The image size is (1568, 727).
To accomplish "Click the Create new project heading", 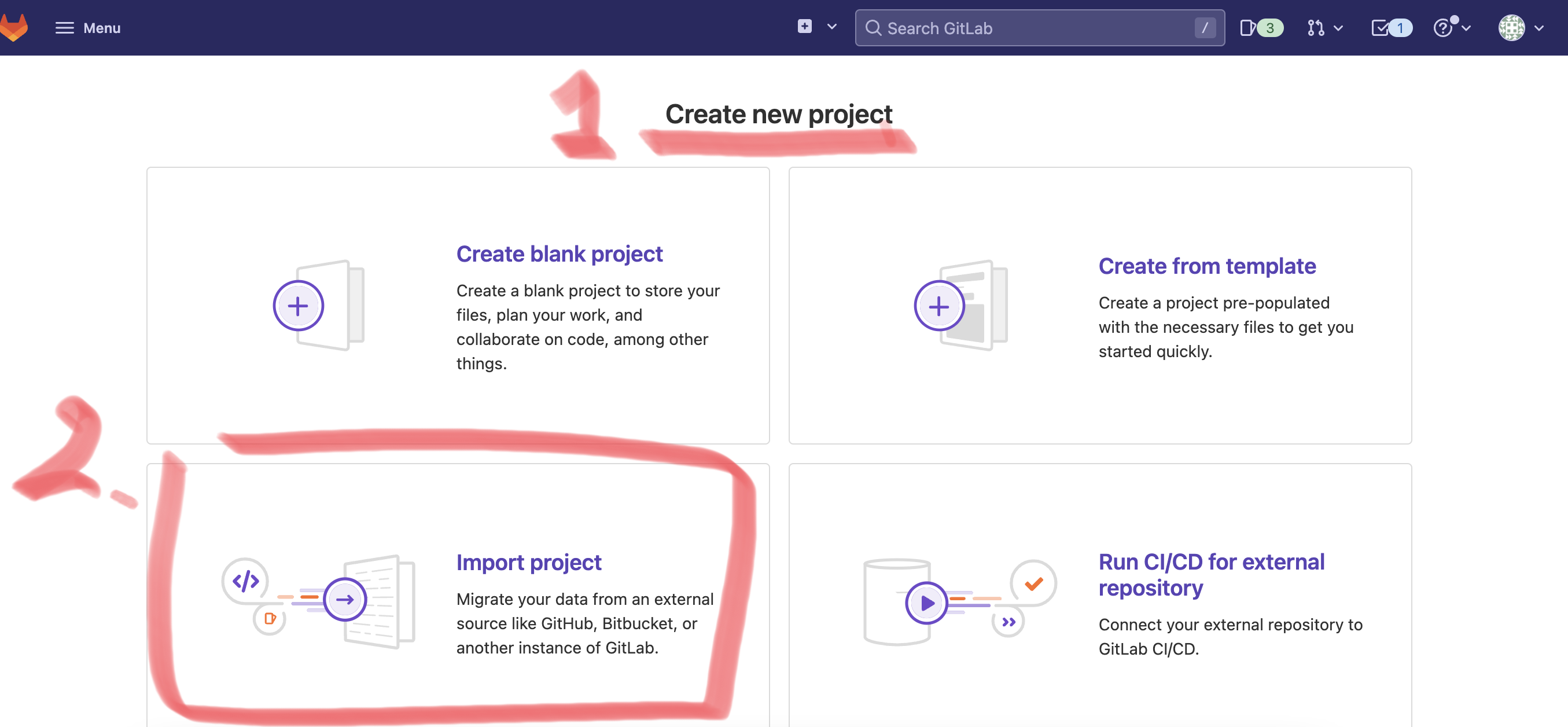I will (779, 114).
